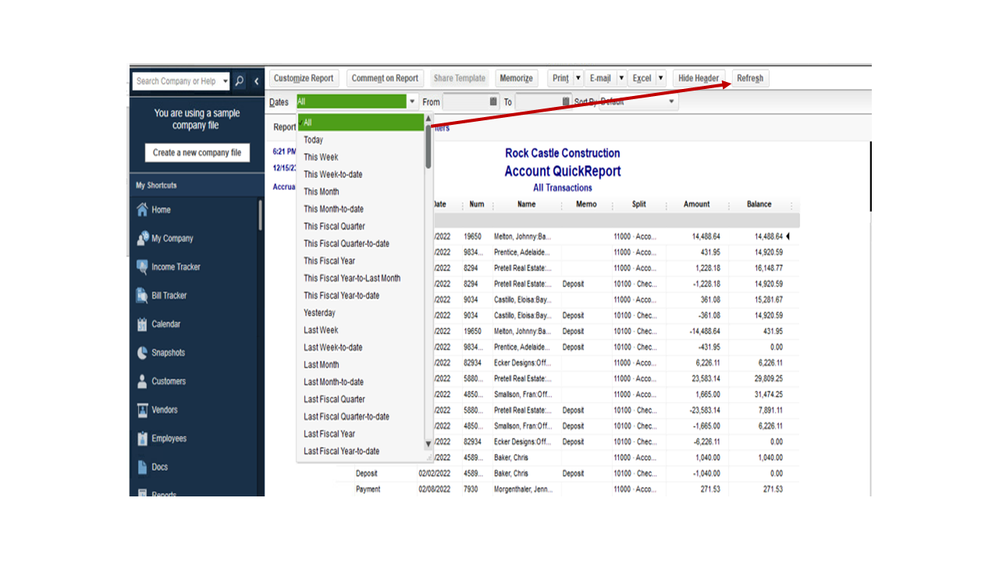This screenshot has height=562, width=999.
Task: Click the Amount column header
Action: pyautogui.click(x=696, y=205)
